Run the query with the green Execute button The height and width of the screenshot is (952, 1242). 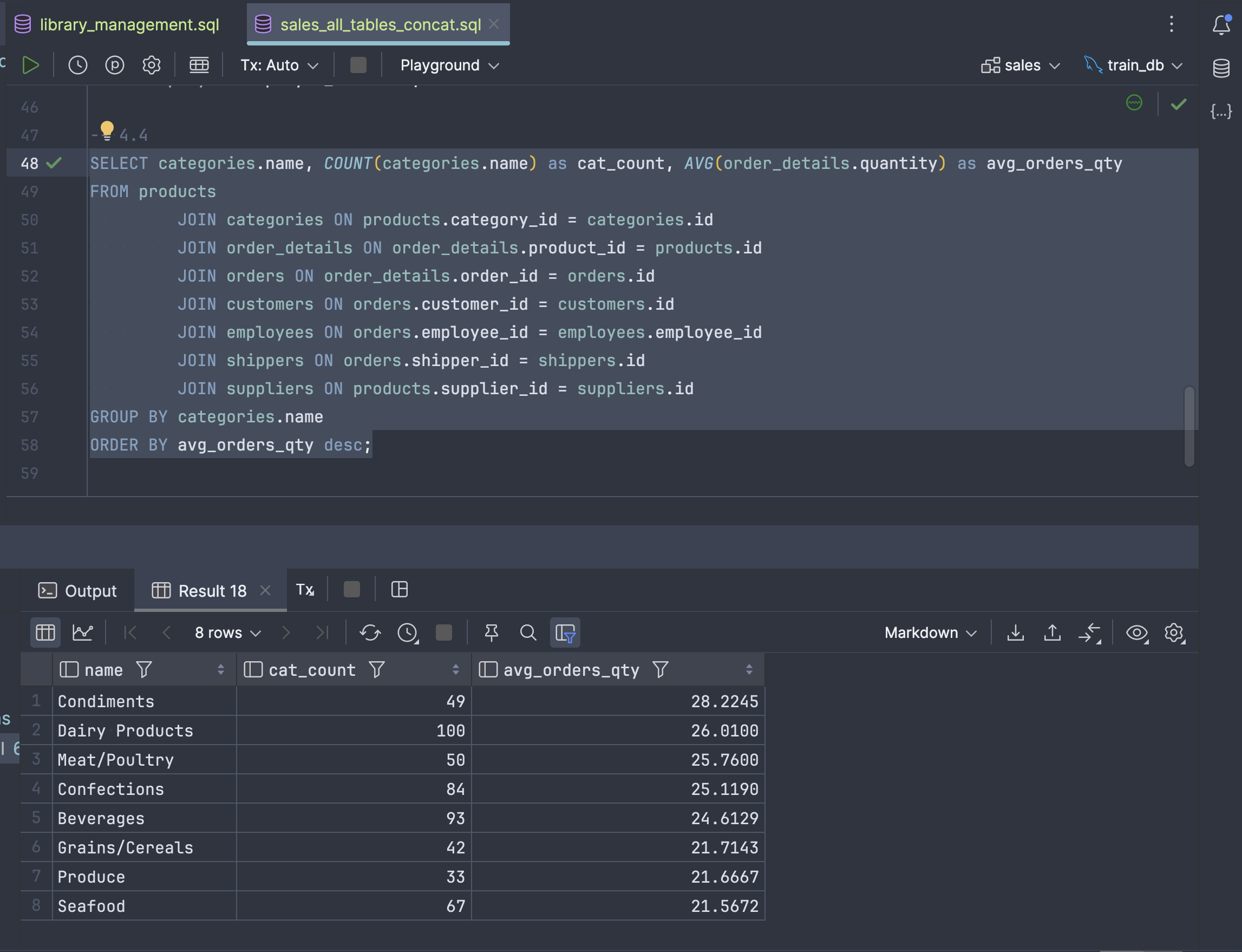coord(31,65)
